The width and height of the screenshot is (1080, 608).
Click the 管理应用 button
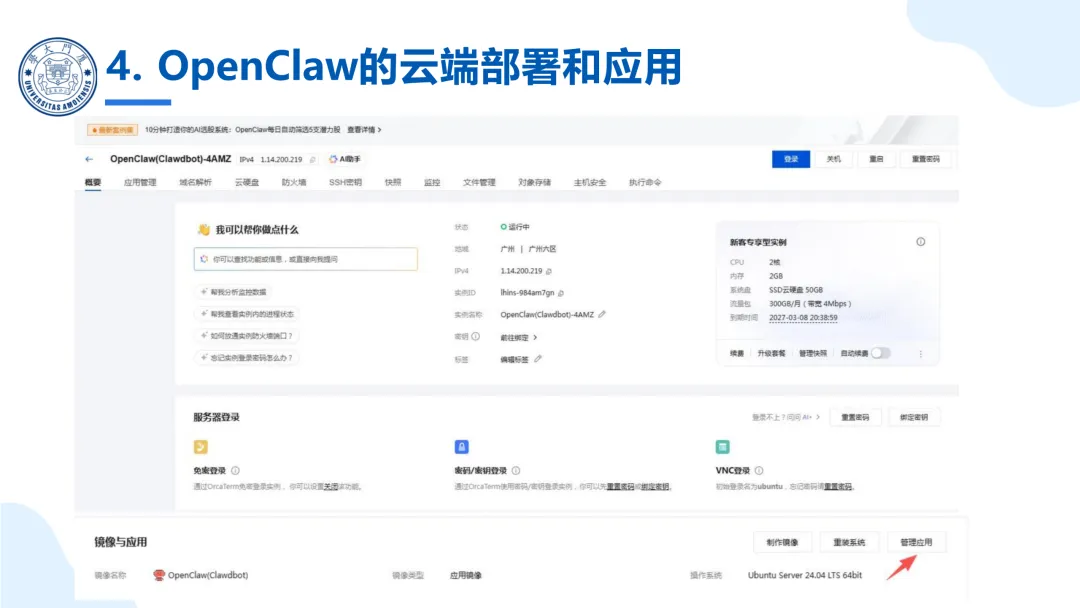coord(916,543)
